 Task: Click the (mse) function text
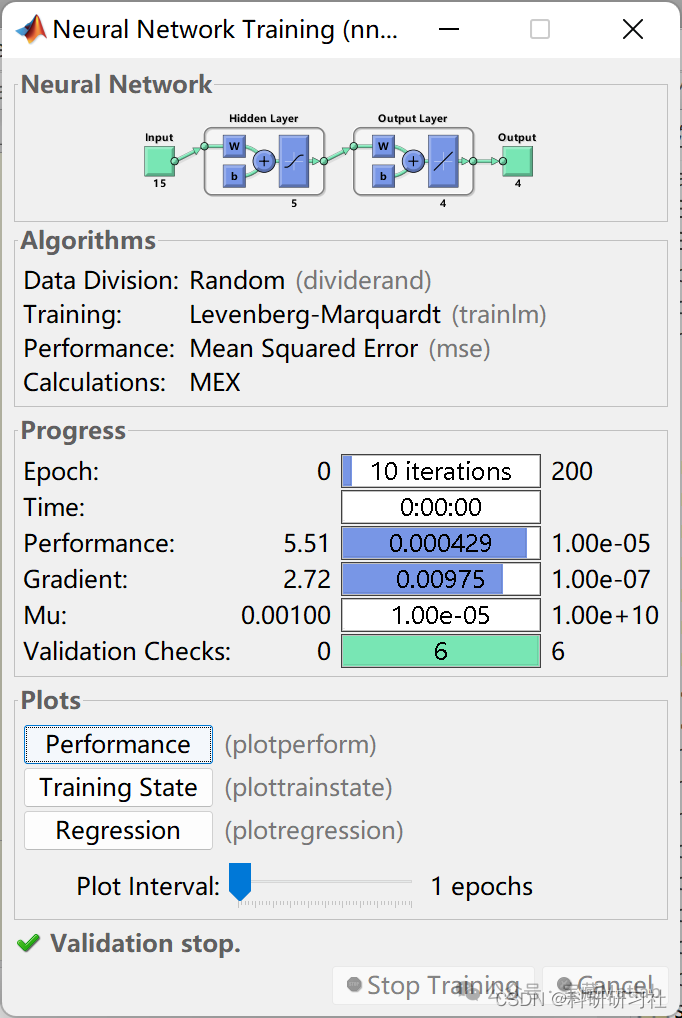pyautogui.click(x=459, y=349)
